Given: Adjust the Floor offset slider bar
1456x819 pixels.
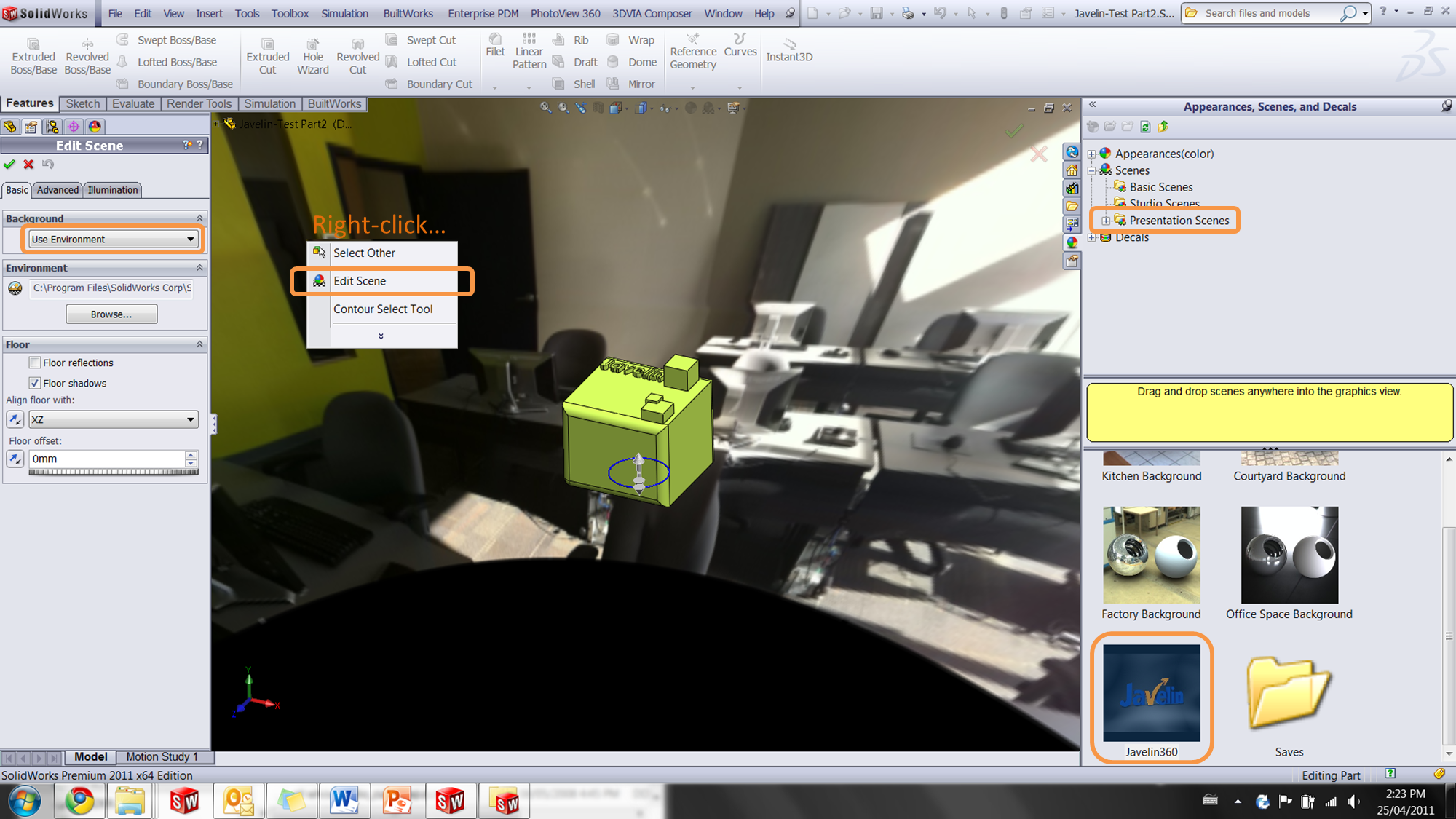Looking at the screenshot, I should pyautogui.click(x=114, y=472).
